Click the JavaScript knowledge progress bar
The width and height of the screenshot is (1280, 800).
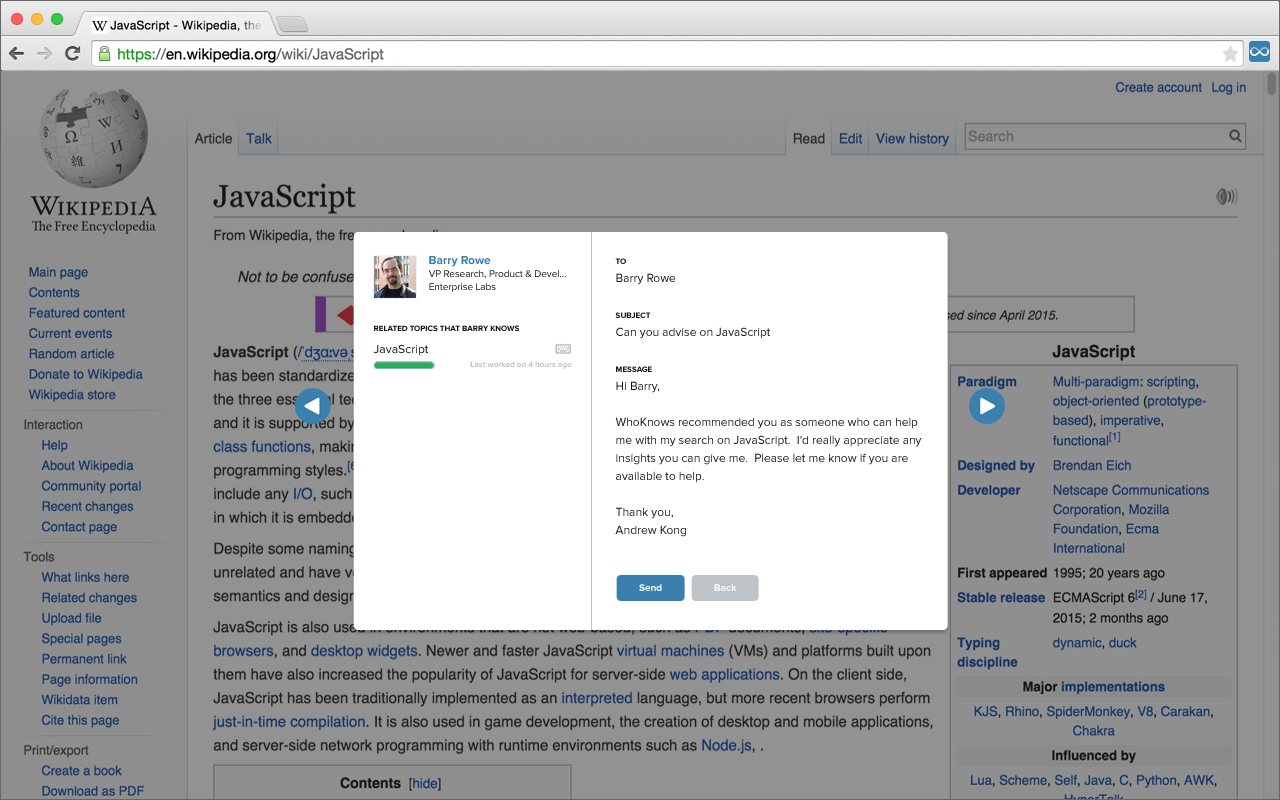(x=404, y=366)
